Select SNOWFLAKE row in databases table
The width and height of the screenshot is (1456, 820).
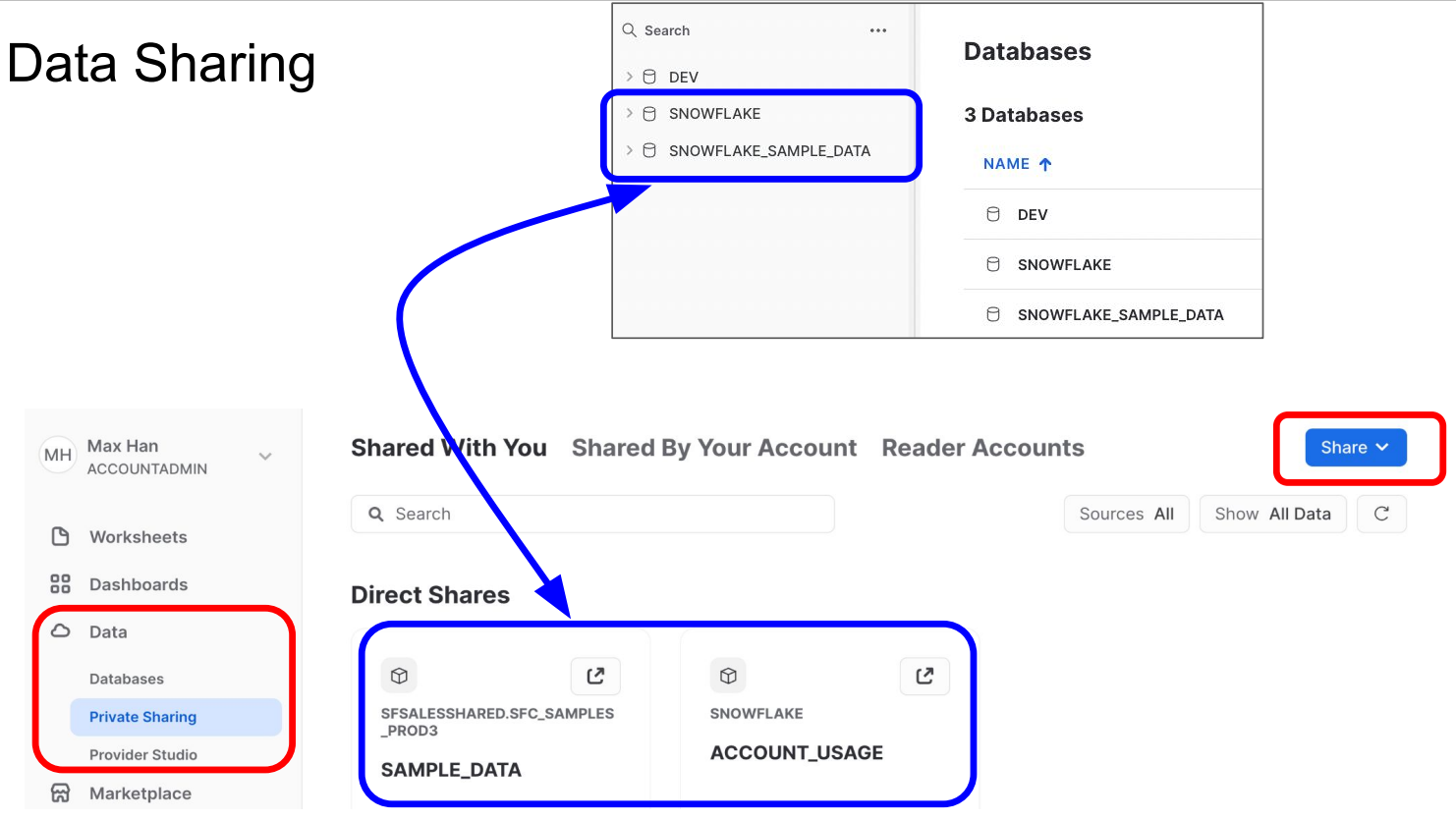click(1112, 264)
